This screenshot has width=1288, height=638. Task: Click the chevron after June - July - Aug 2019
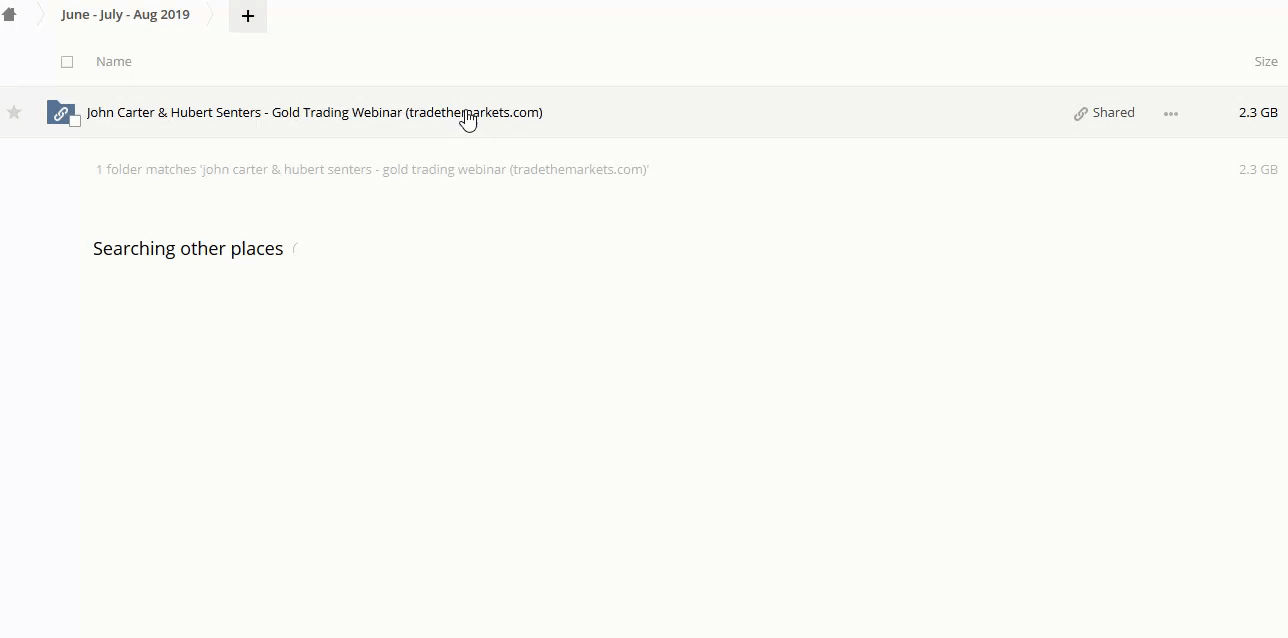[211, 15]
